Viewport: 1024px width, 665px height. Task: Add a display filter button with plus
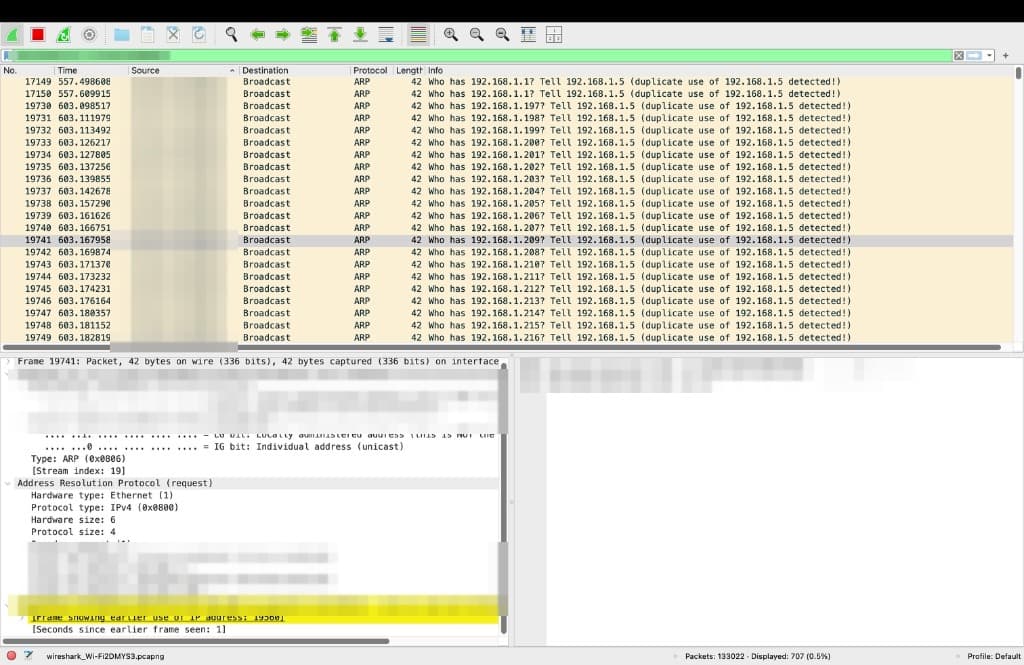click(1006, 56)
